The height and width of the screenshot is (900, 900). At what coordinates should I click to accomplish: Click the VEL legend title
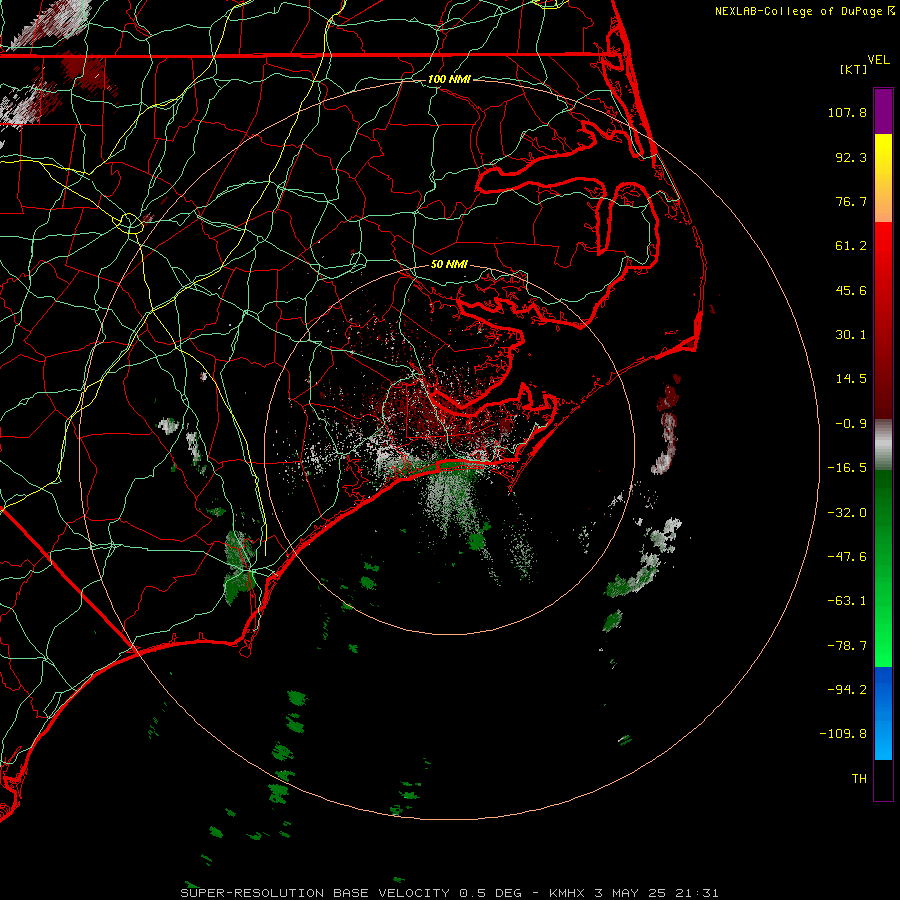pyautogui.click(x=878, y=60)
